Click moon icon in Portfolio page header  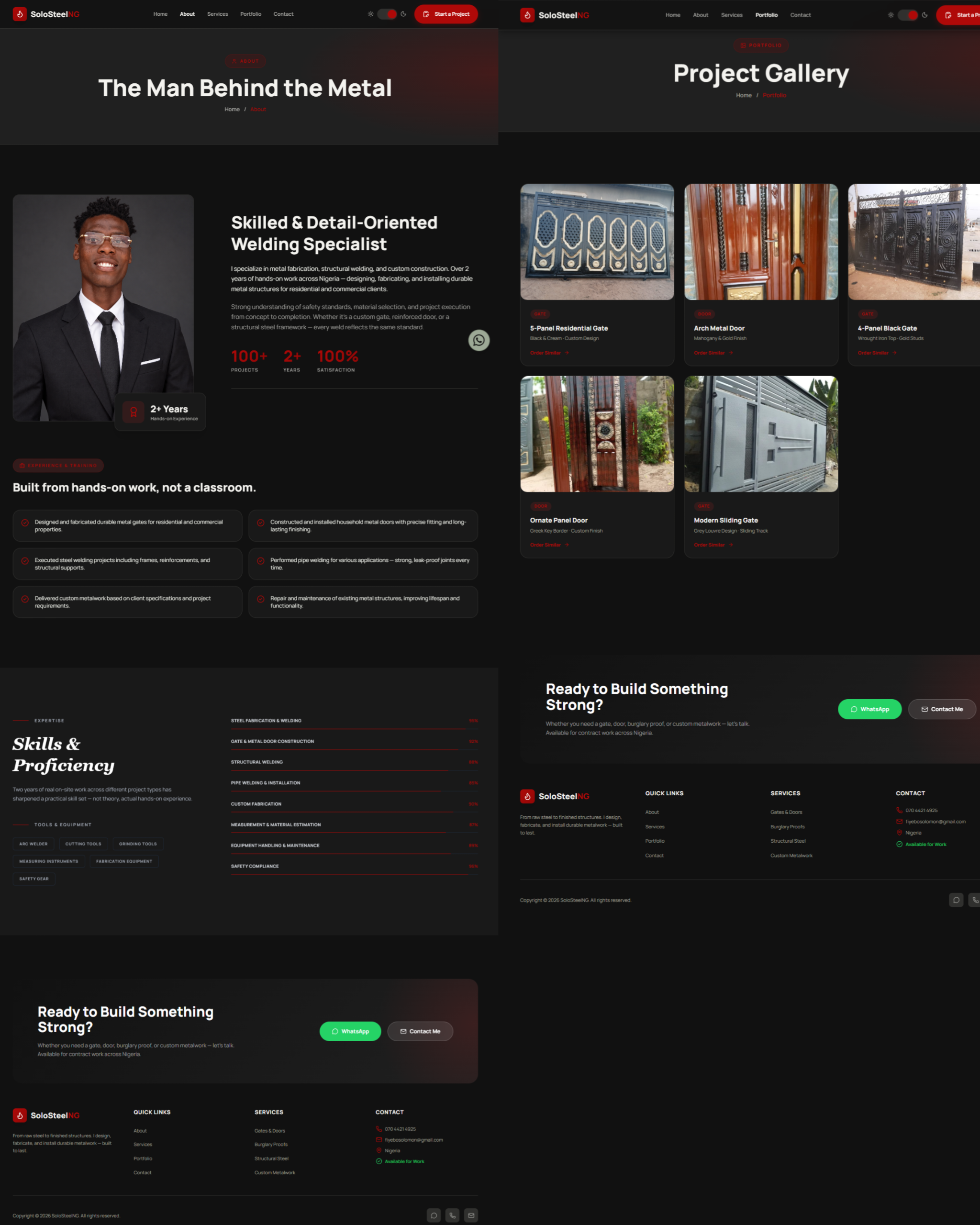924,15
